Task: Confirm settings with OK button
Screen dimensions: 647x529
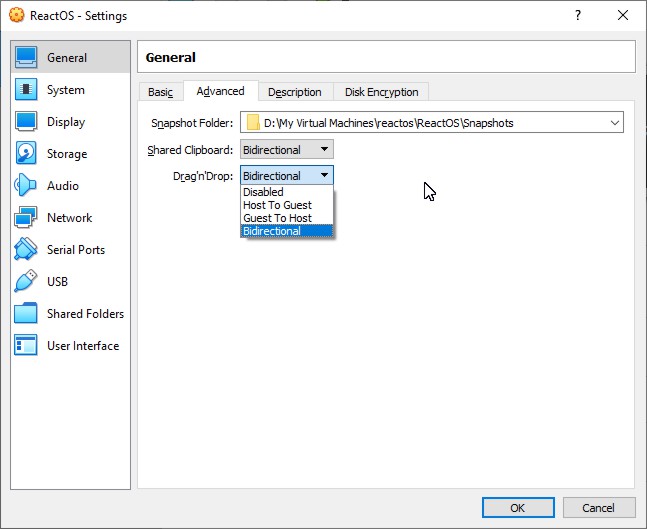Action: click(518, 508)
